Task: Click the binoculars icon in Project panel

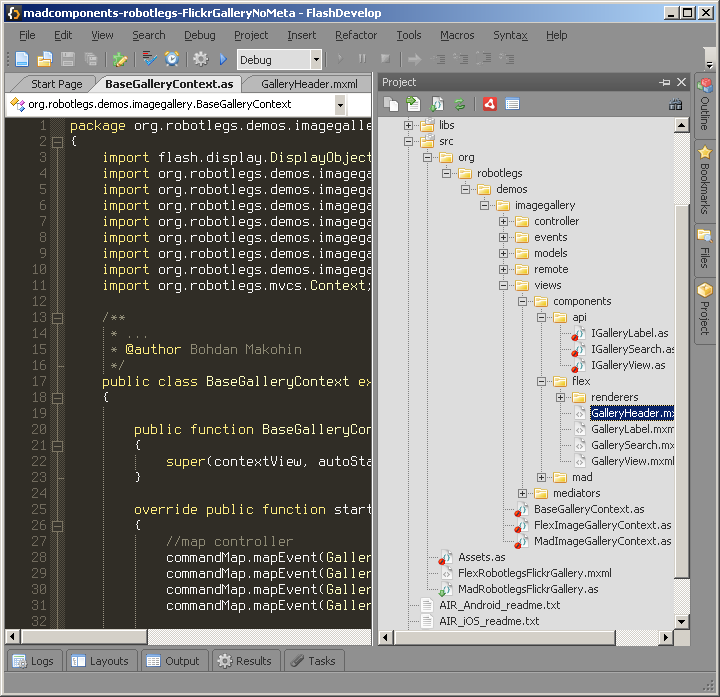Action: coord(676,103)
